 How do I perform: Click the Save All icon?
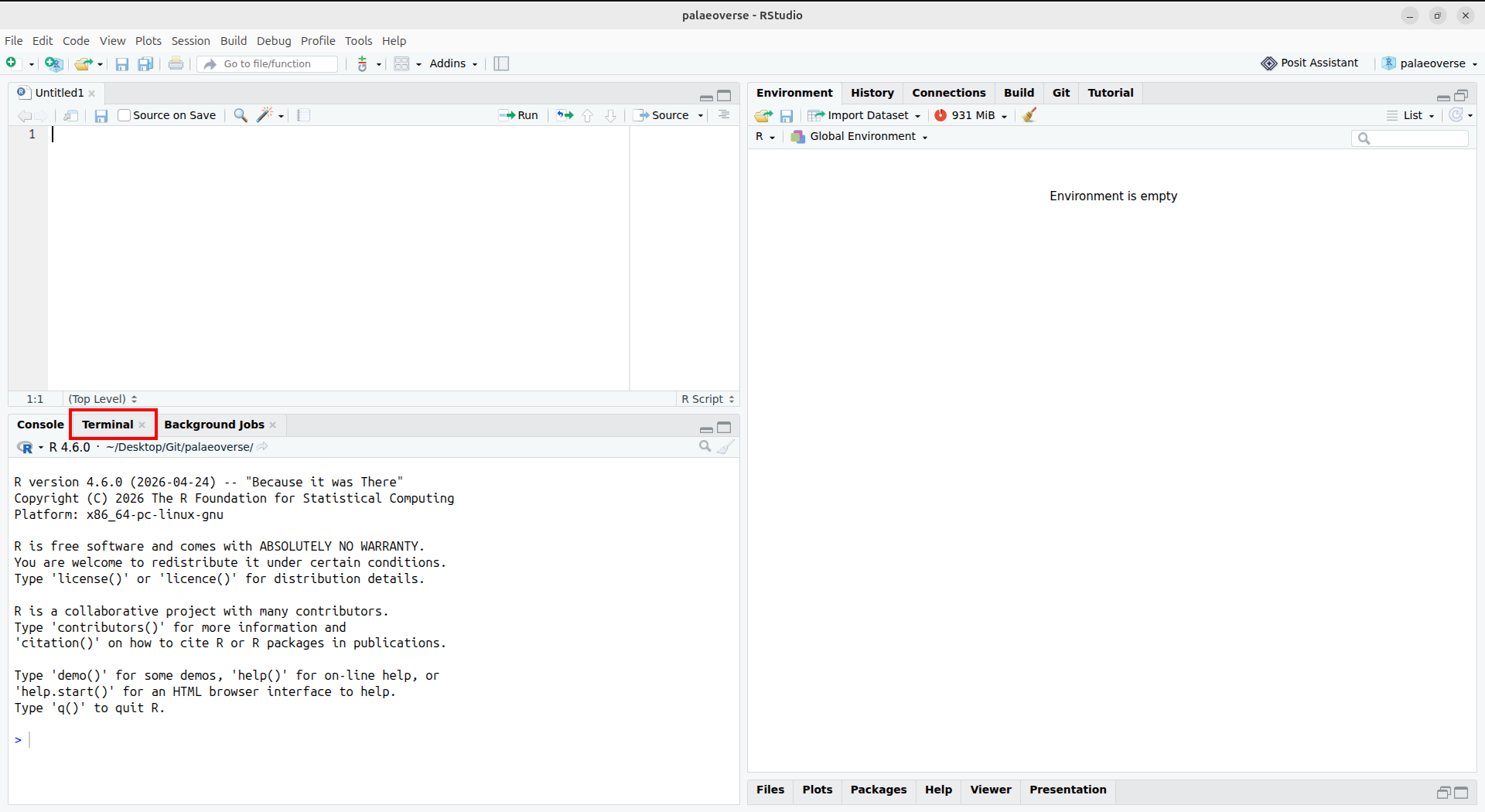click(145, 63)
